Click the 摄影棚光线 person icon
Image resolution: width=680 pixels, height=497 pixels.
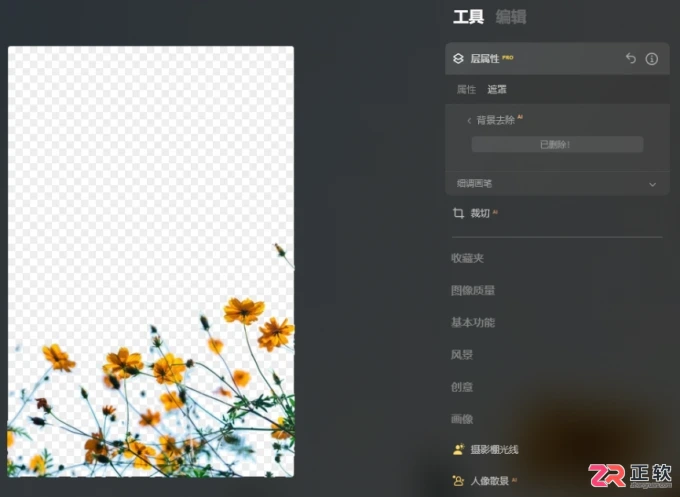tap(458, 449)
